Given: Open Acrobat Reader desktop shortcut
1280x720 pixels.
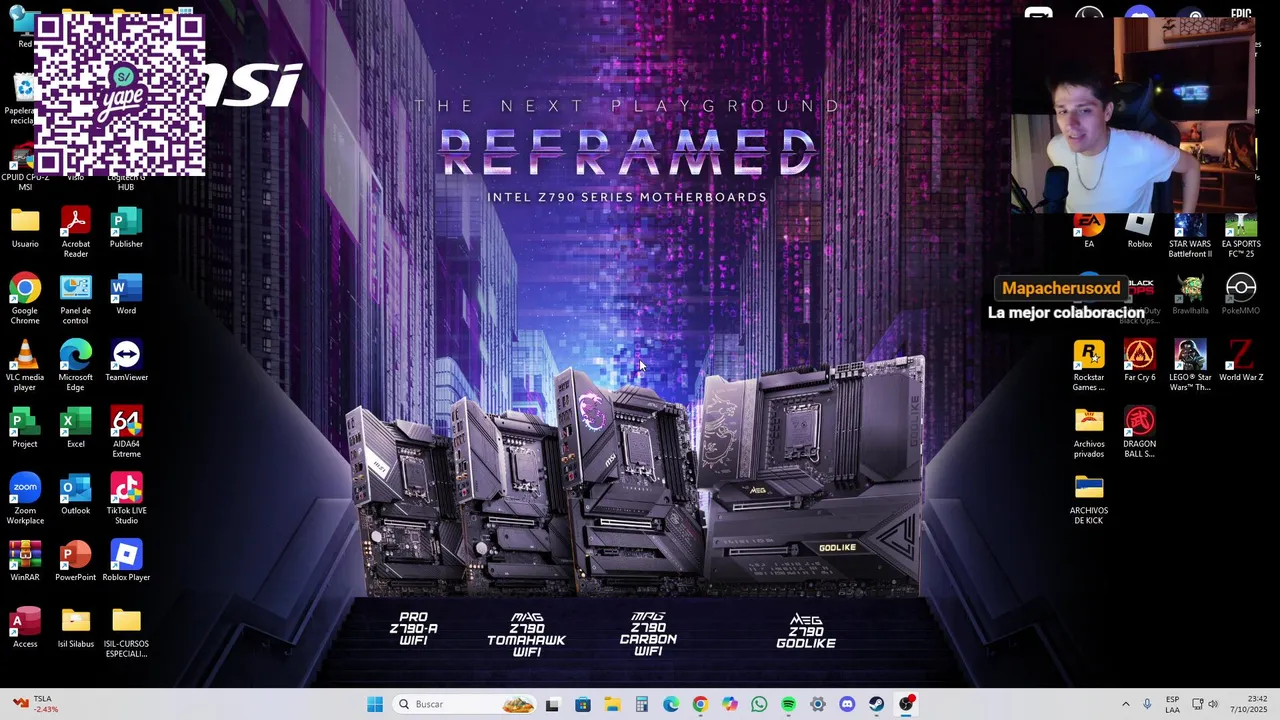Looking at the screenshot, I should (76, 232).
